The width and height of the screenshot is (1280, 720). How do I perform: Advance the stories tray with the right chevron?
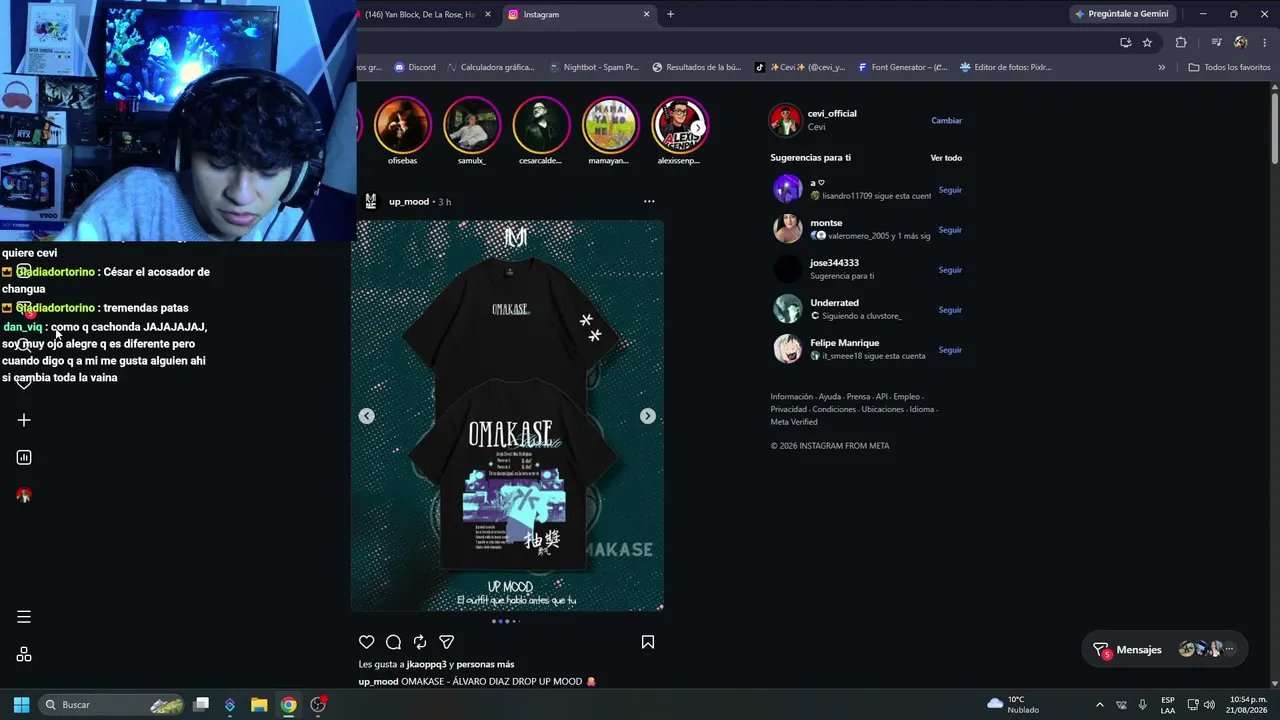pyautogui.click(x=698, y=128)
